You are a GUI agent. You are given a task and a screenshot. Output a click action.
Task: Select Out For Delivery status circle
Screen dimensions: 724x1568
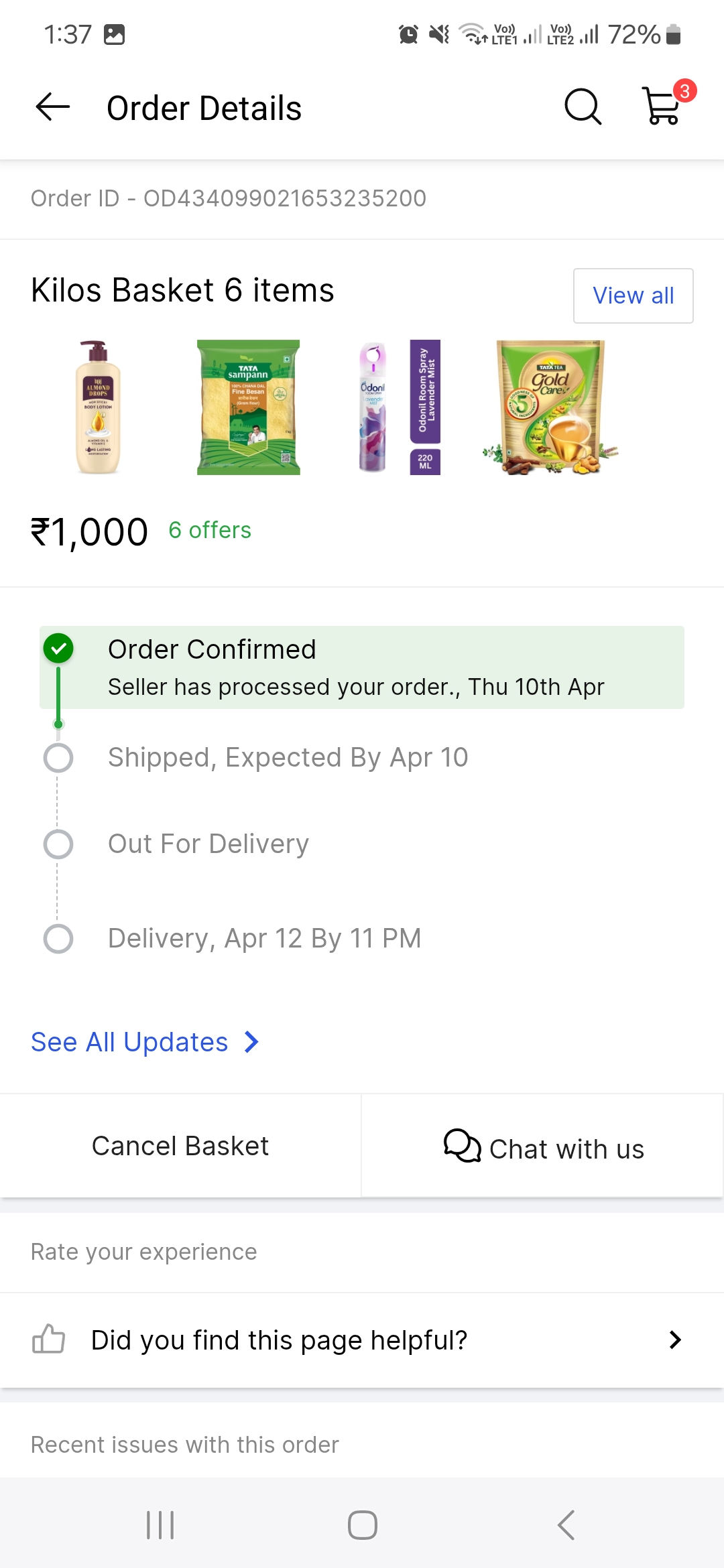click(x=58, y=844)
